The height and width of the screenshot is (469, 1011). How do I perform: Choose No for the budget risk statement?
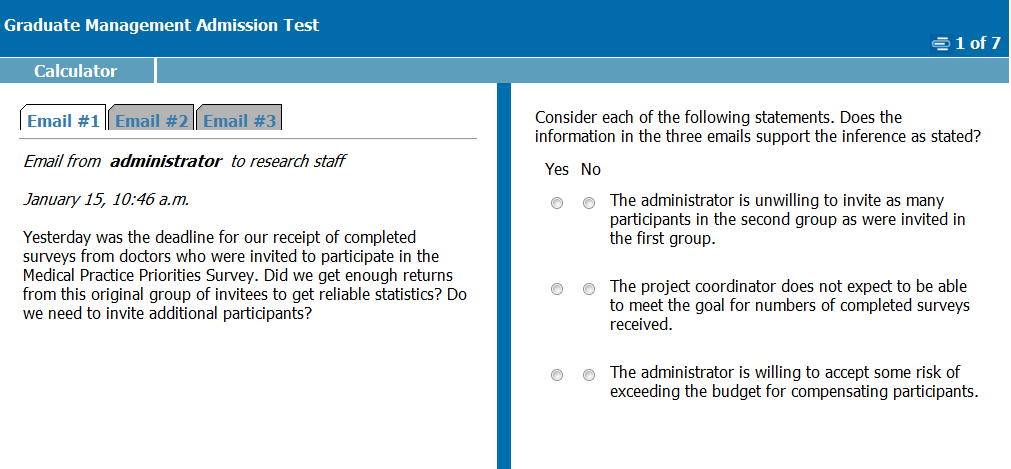click(x=589, y=375)
